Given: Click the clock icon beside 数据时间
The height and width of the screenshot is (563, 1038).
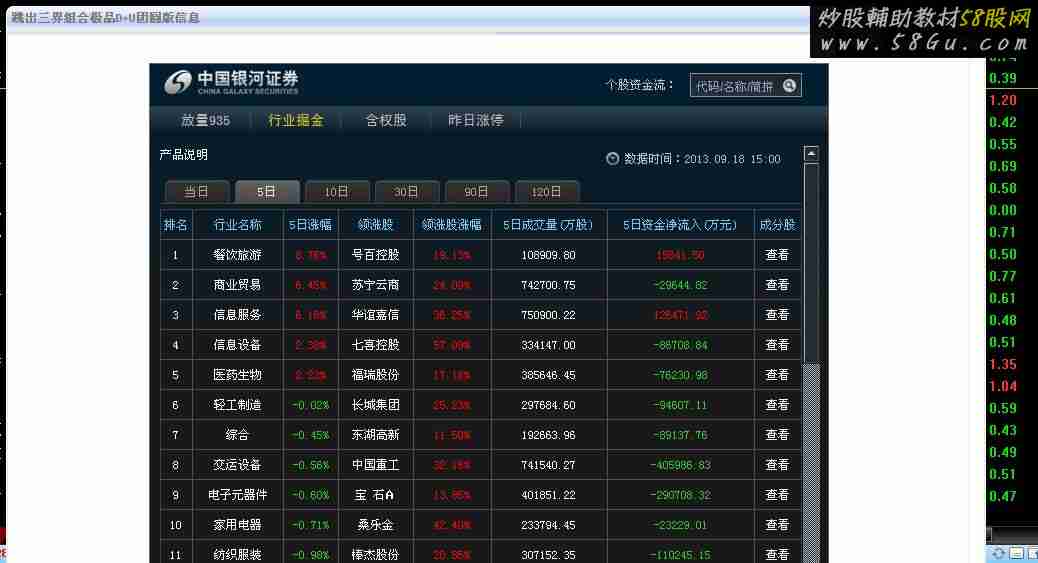Looking at the screenshot, I should (612, 159).
